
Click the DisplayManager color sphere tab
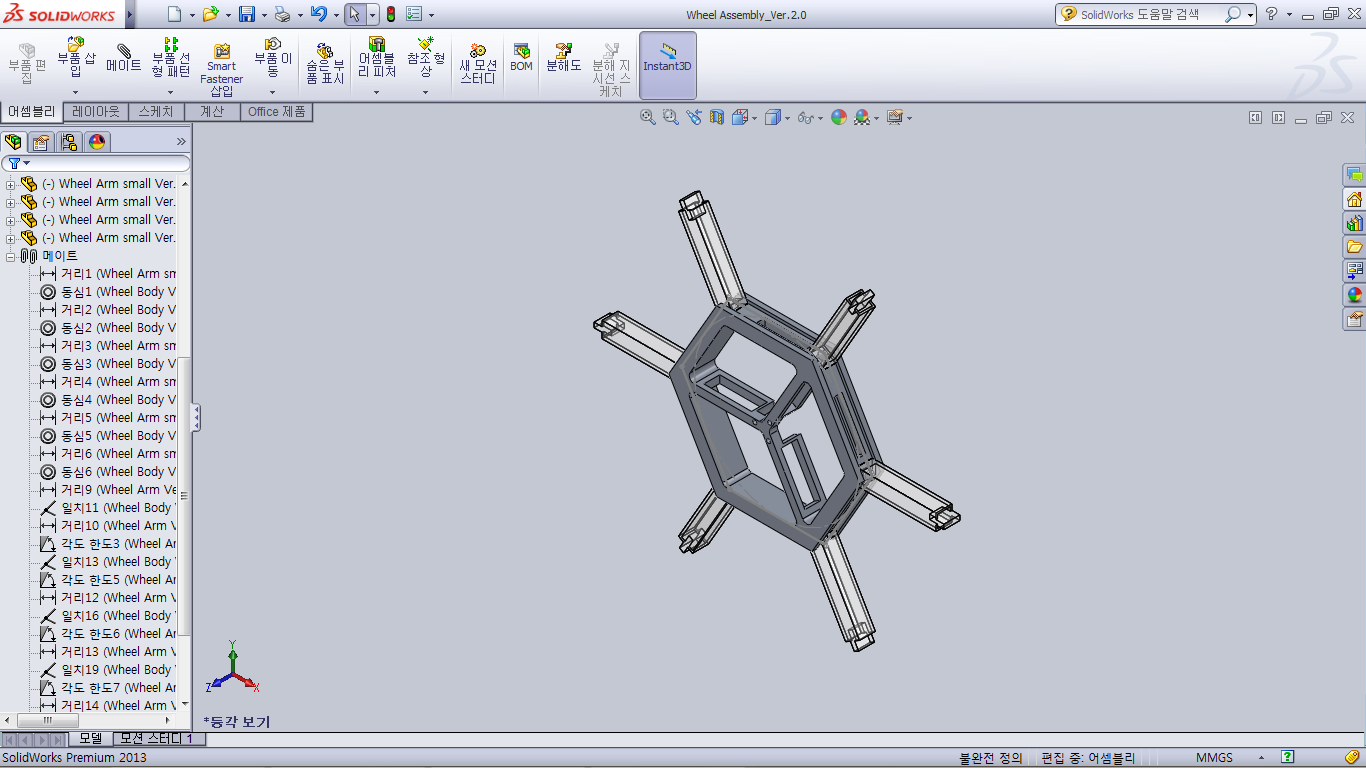[x=97, y=142]
